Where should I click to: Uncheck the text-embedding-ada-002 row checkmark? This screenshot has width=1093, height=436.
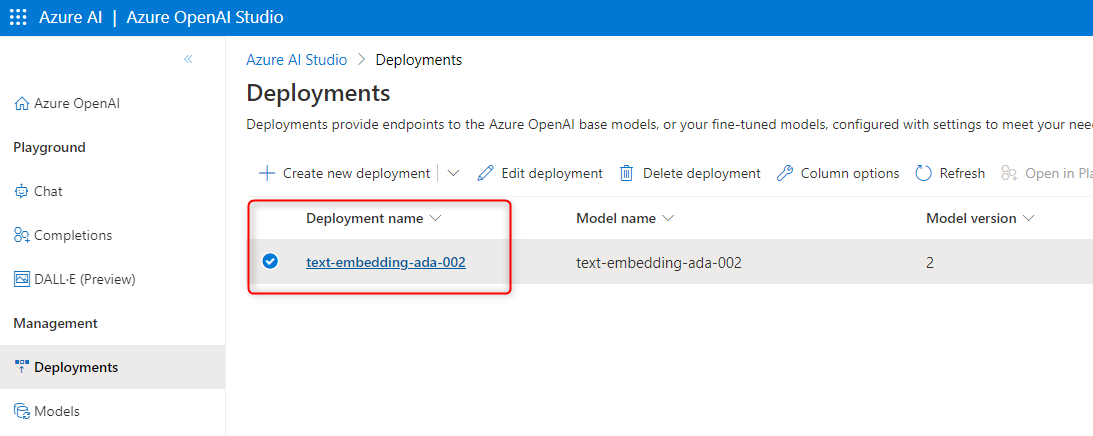pos(270,262)
